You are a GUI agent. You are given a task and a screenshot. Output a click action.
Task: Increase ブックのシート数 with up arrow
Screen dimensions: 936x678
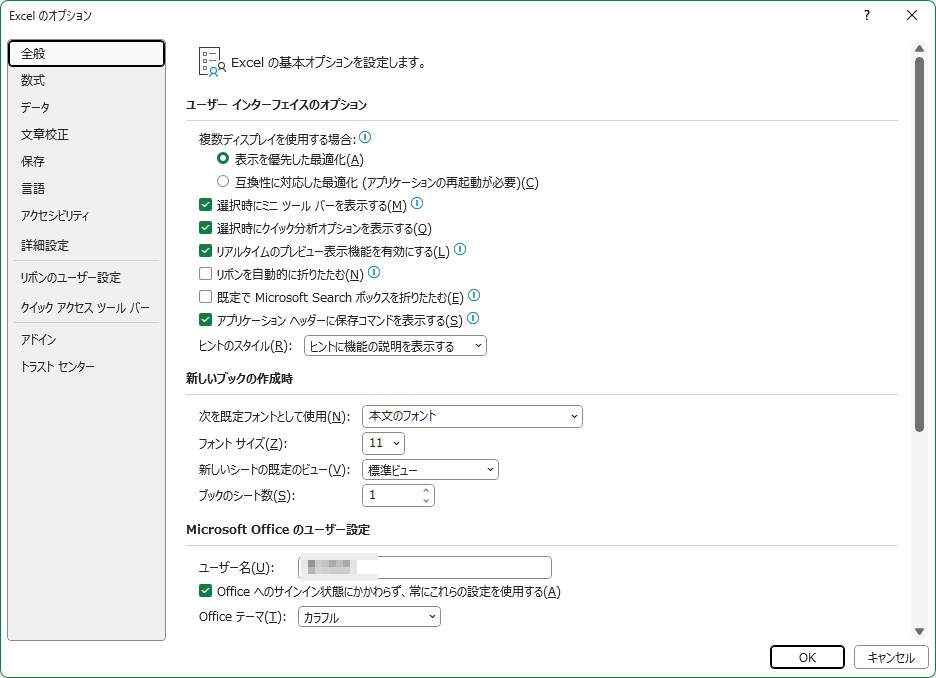(x=426, y=490)
